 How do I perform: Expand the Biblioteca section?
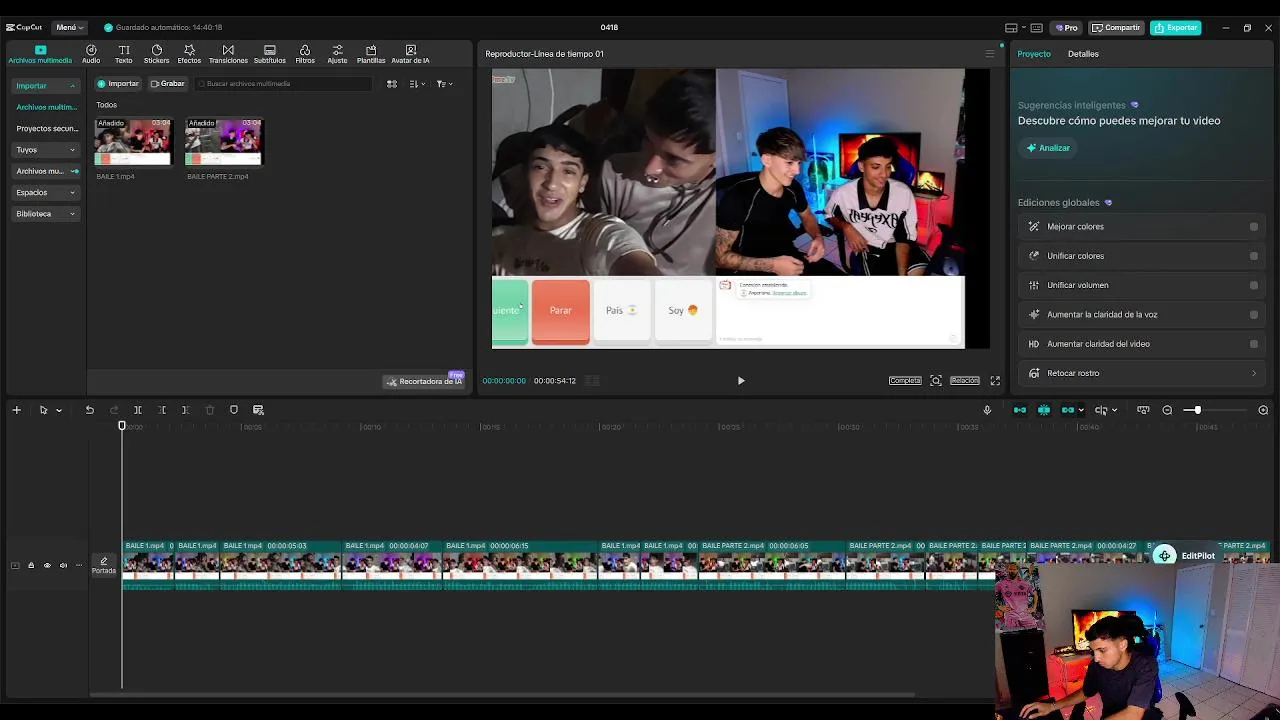(72, 214)
